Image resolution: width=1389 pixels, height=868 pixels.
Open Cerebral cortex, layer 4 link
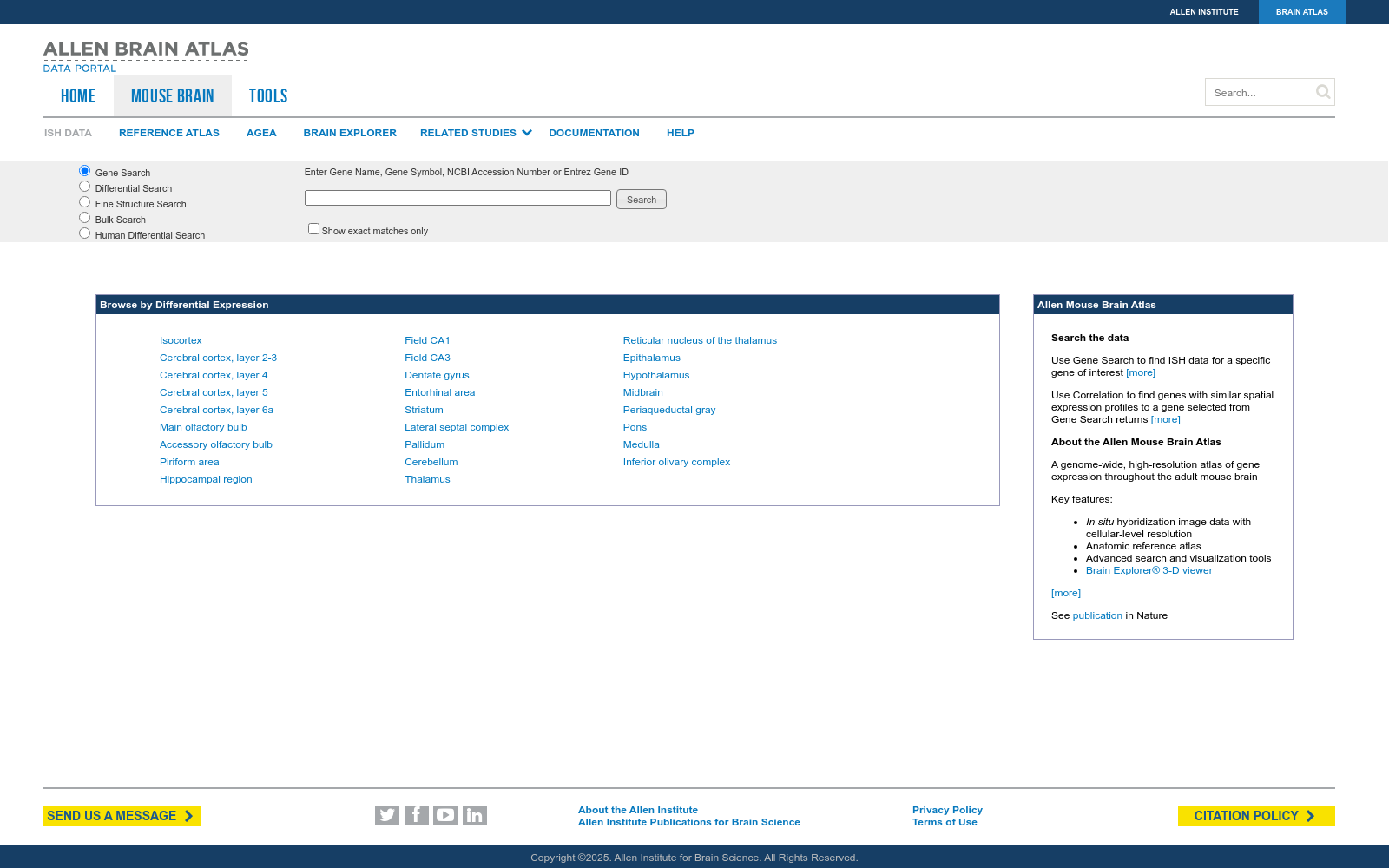(x=214, y=375)
